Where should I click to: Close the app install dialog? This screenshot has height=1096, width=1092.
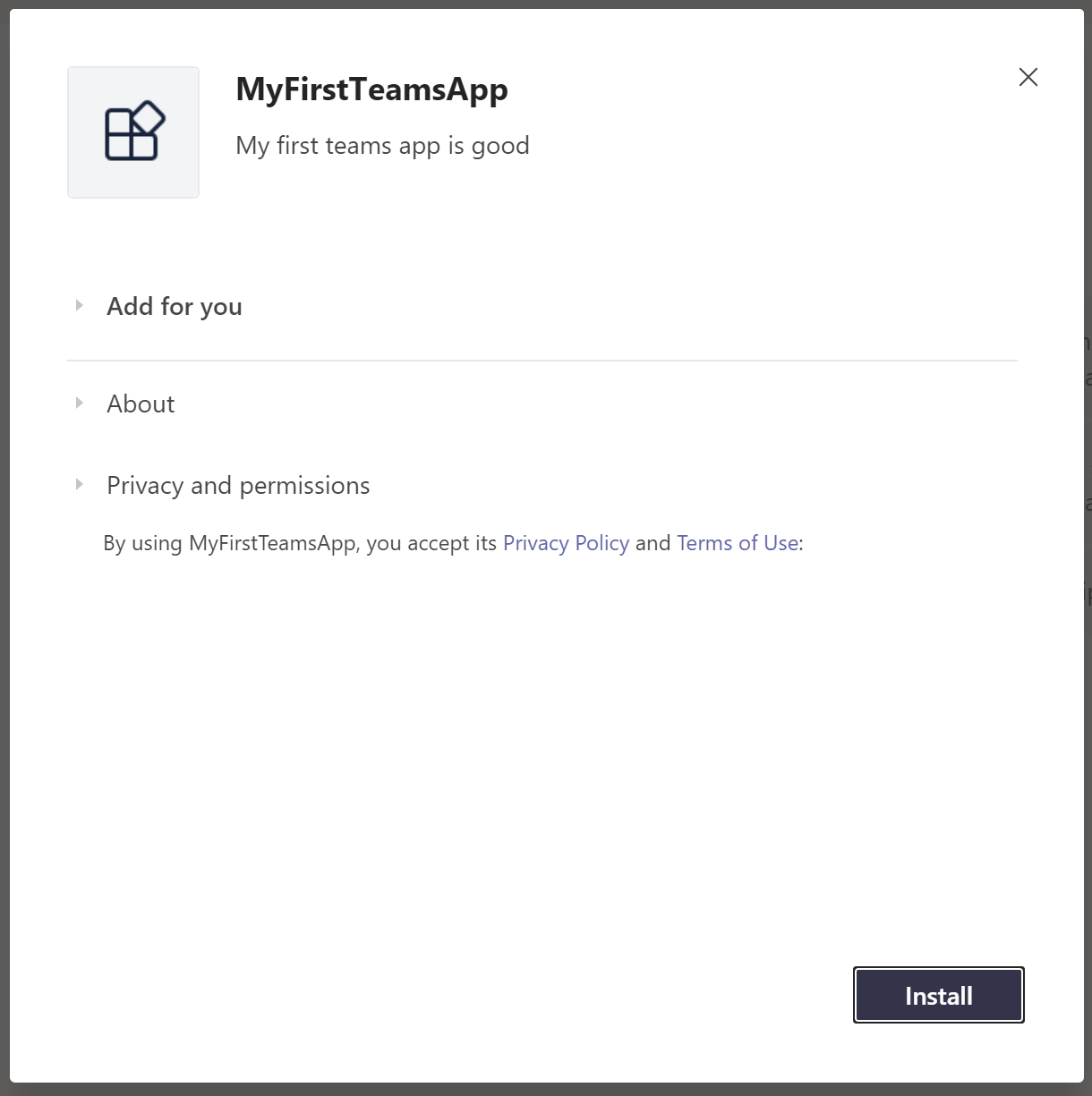[1028, 77]
